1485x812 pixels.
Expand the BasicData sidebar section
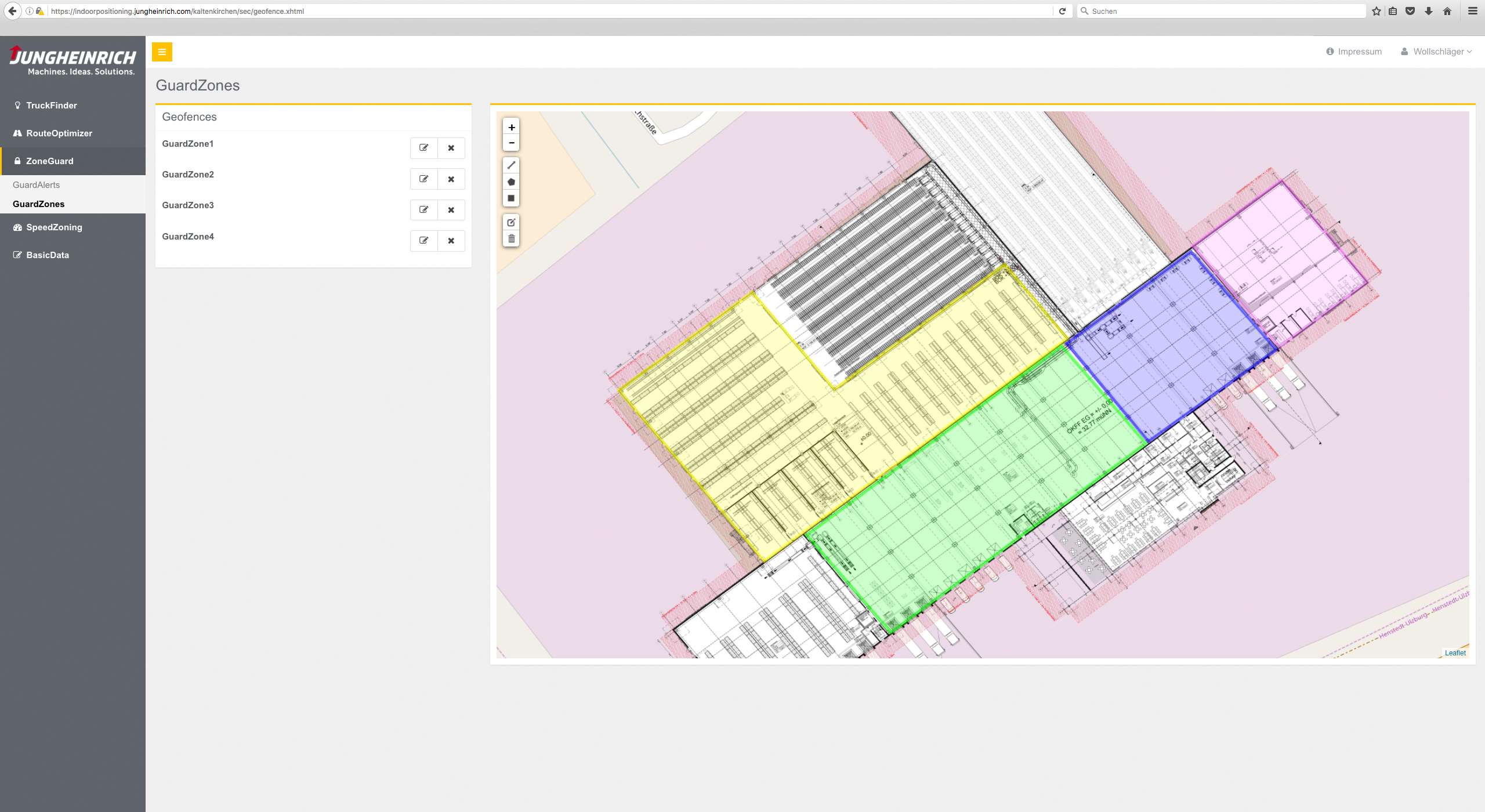[47, 255]
